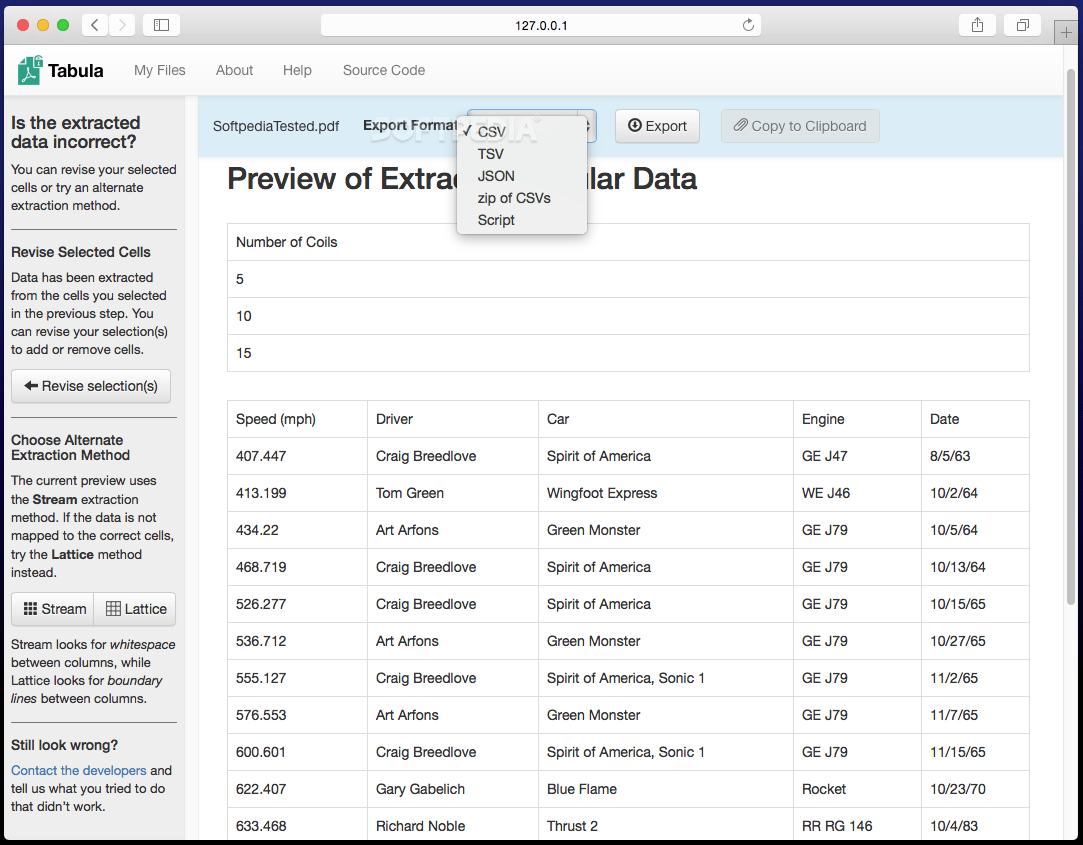
Task: Click the speed cell 468.719
Action: pyautogui.click(x=298, y=567)
